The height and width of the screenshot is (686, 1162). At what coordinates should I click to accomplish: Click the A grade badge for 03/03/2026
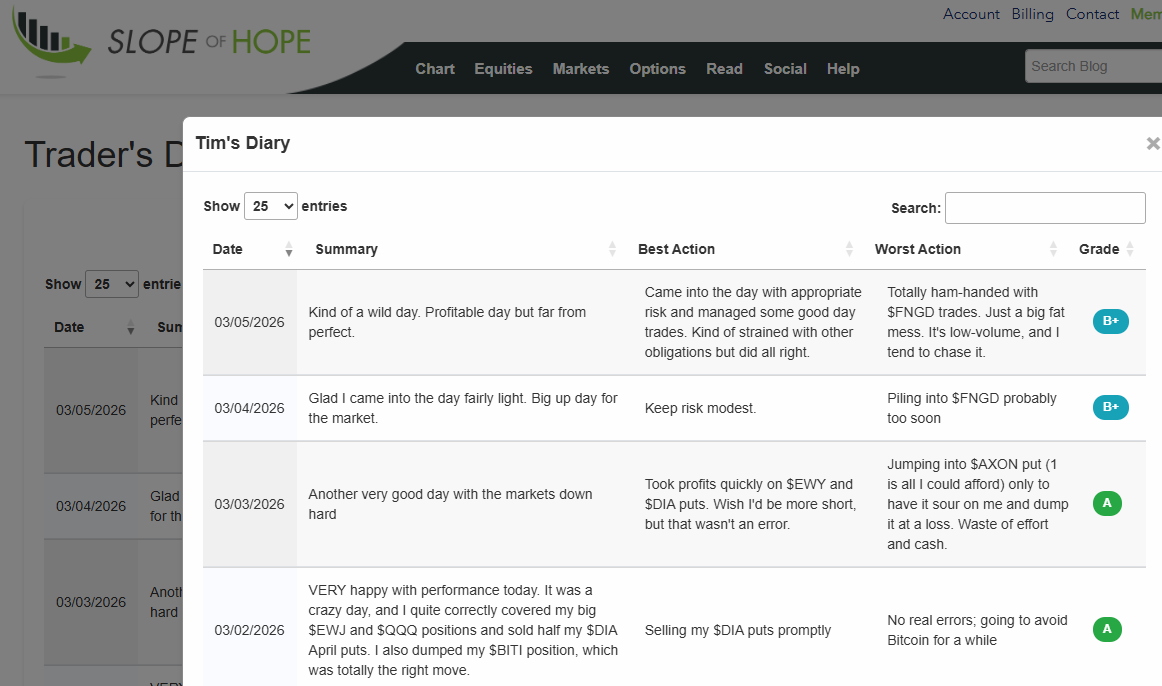tap(1106, 504)
